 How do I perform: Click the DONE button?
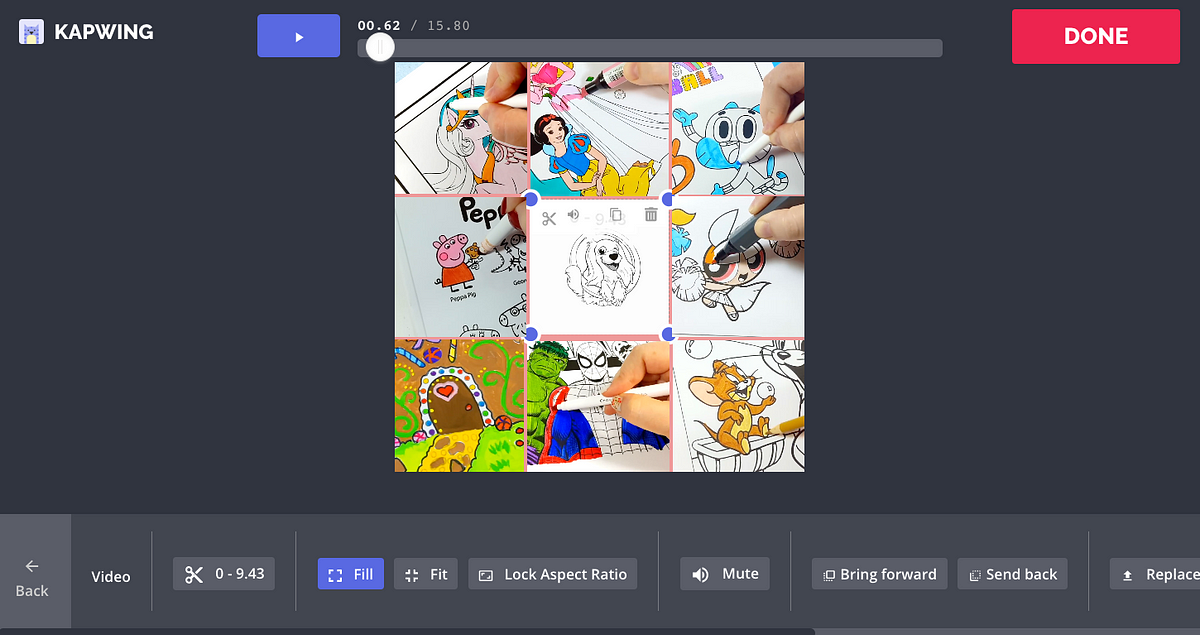click(x=1096, y=36)
